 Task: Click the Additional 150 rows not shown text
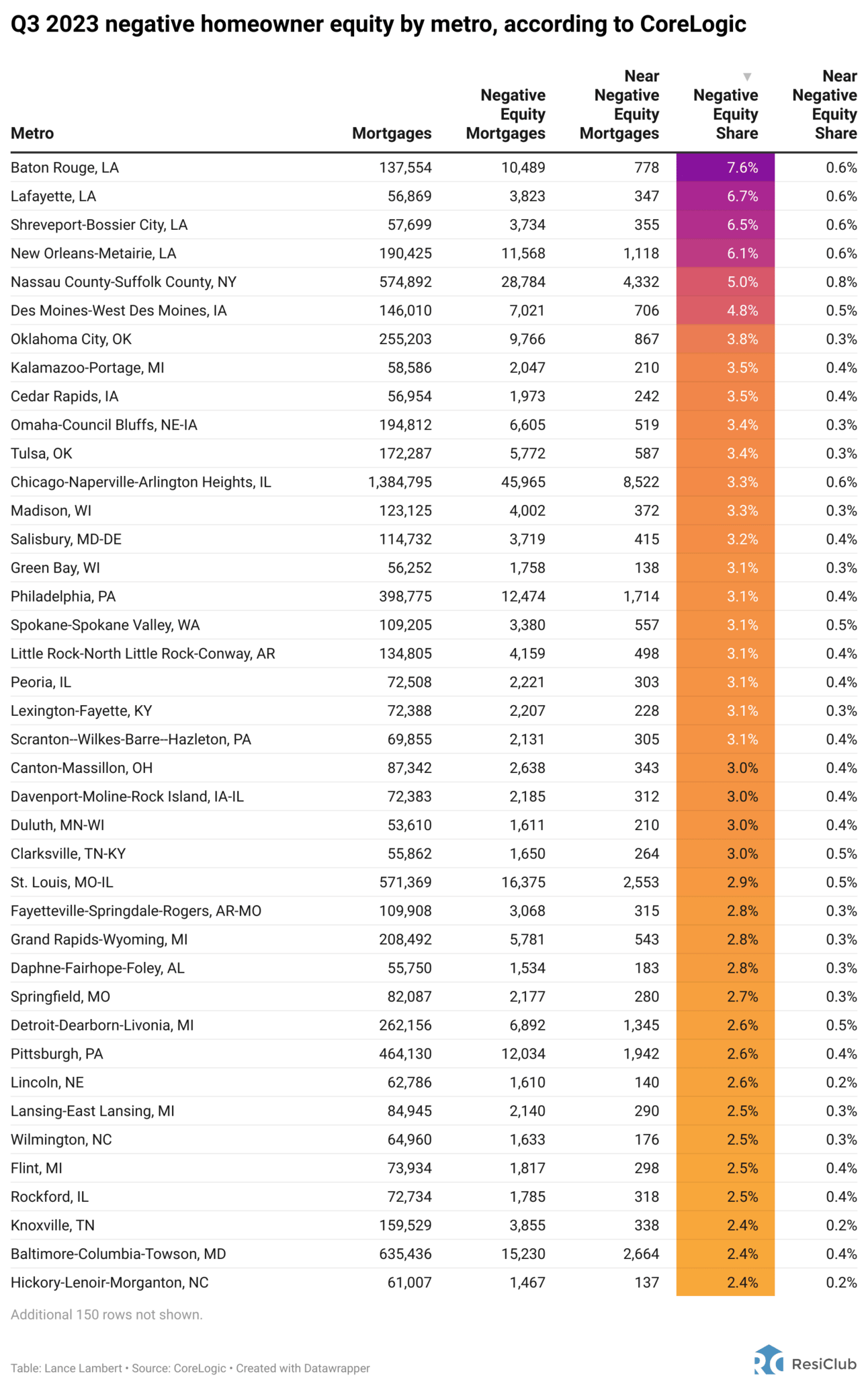click(107, 1314)
